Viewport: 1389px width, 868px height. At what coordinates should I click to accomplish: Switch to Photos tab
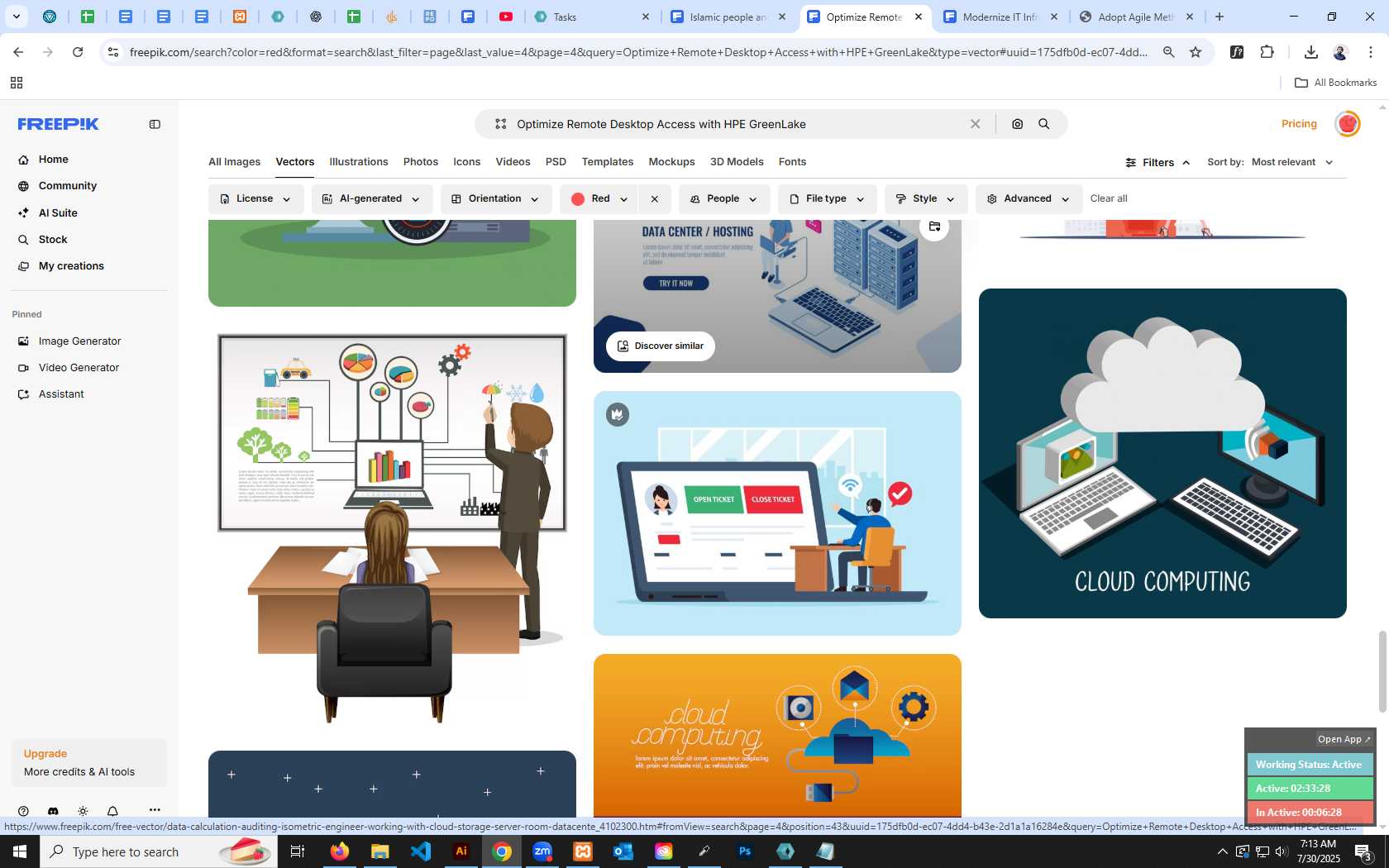421,162
